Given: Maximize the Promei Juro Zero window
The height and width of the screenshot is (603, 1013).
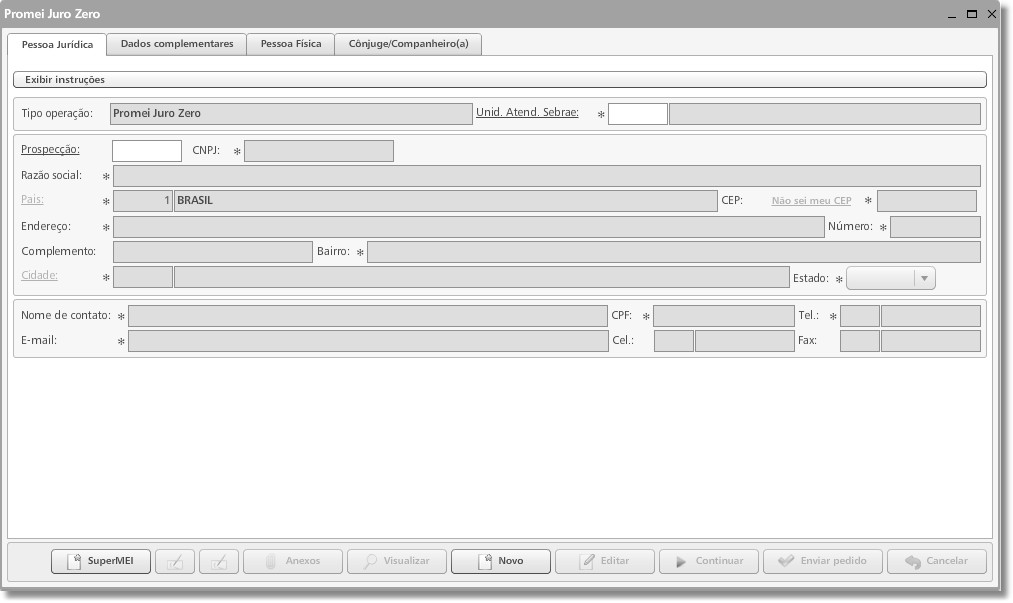Looking at the screenshot, I should 972,14.
